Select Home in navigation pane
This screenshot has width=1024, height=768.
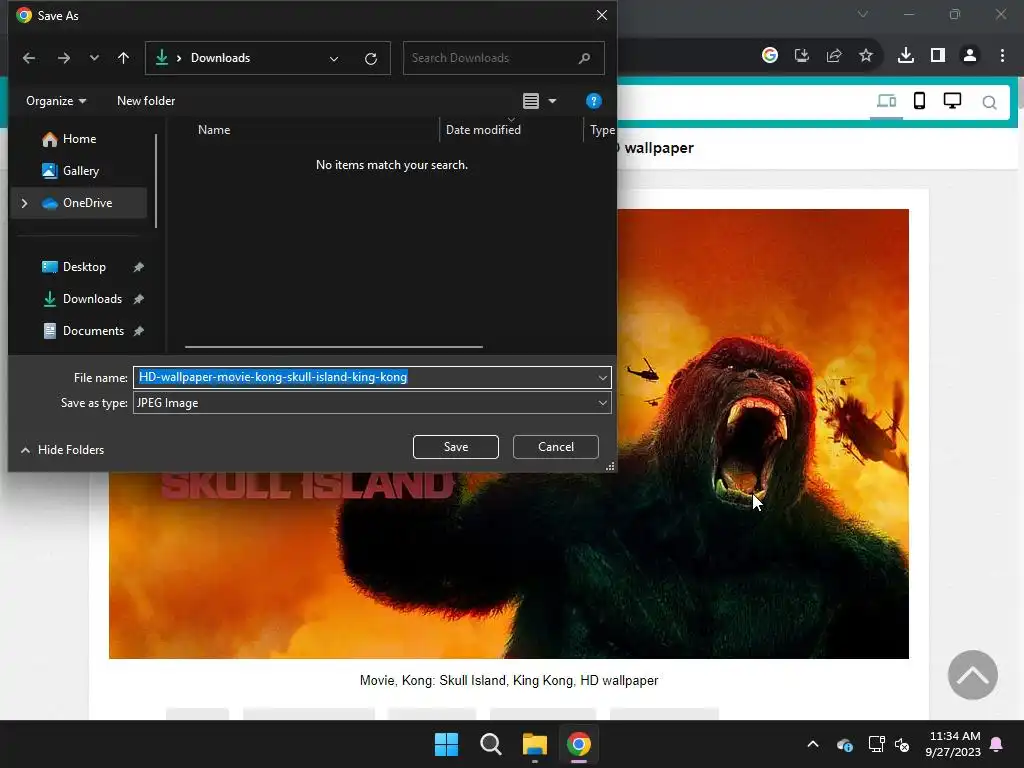point(79,139)
